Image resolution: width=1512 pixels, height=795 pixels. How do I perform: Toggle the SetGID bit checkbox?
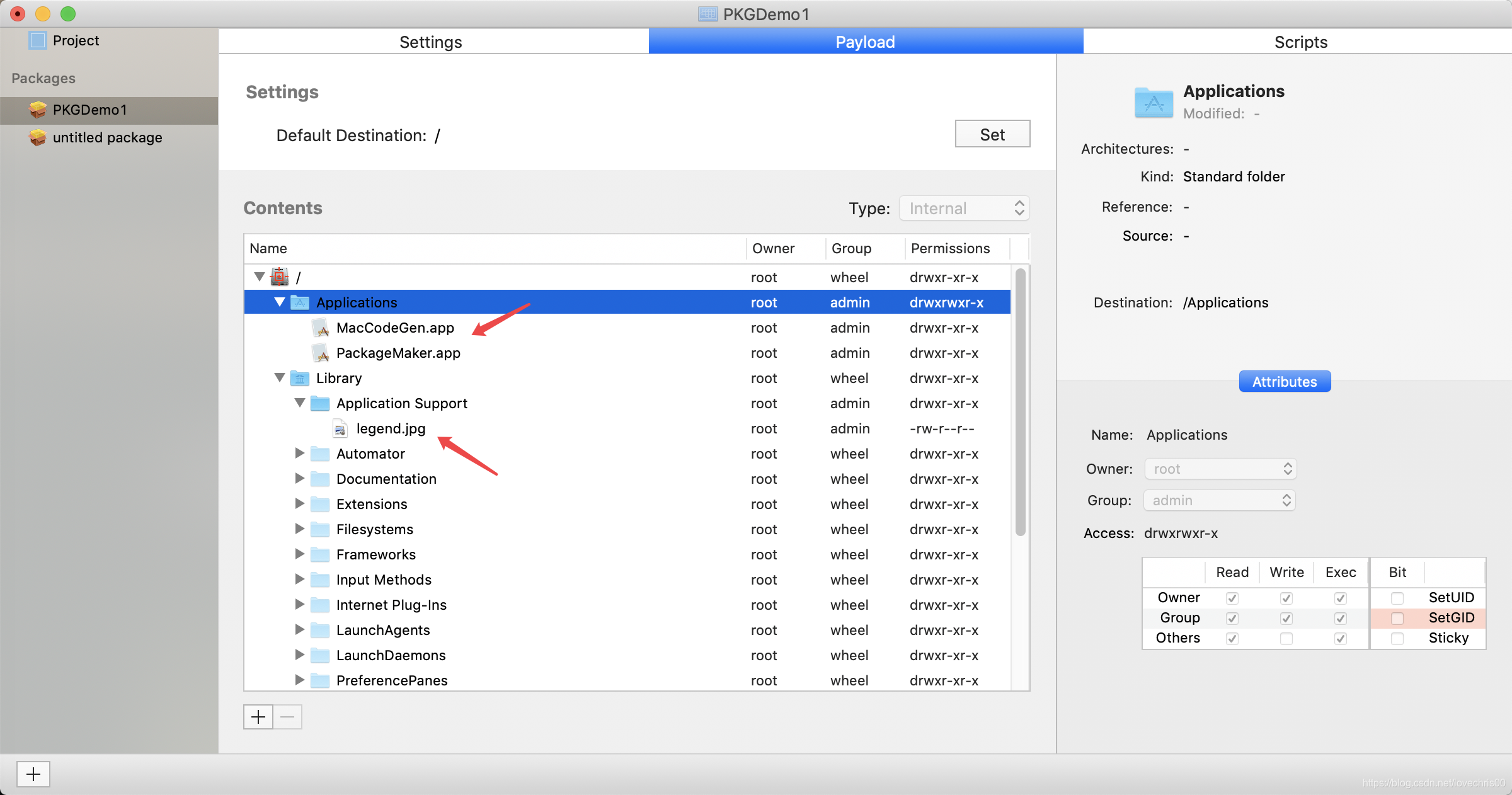(1397, 618)
